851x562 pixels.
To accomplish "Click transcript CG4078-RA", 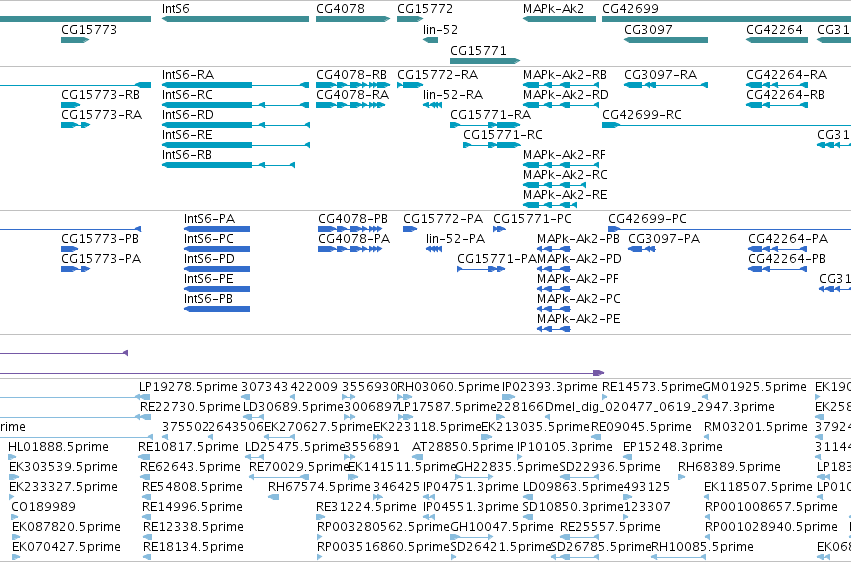I will coord(351,105).
